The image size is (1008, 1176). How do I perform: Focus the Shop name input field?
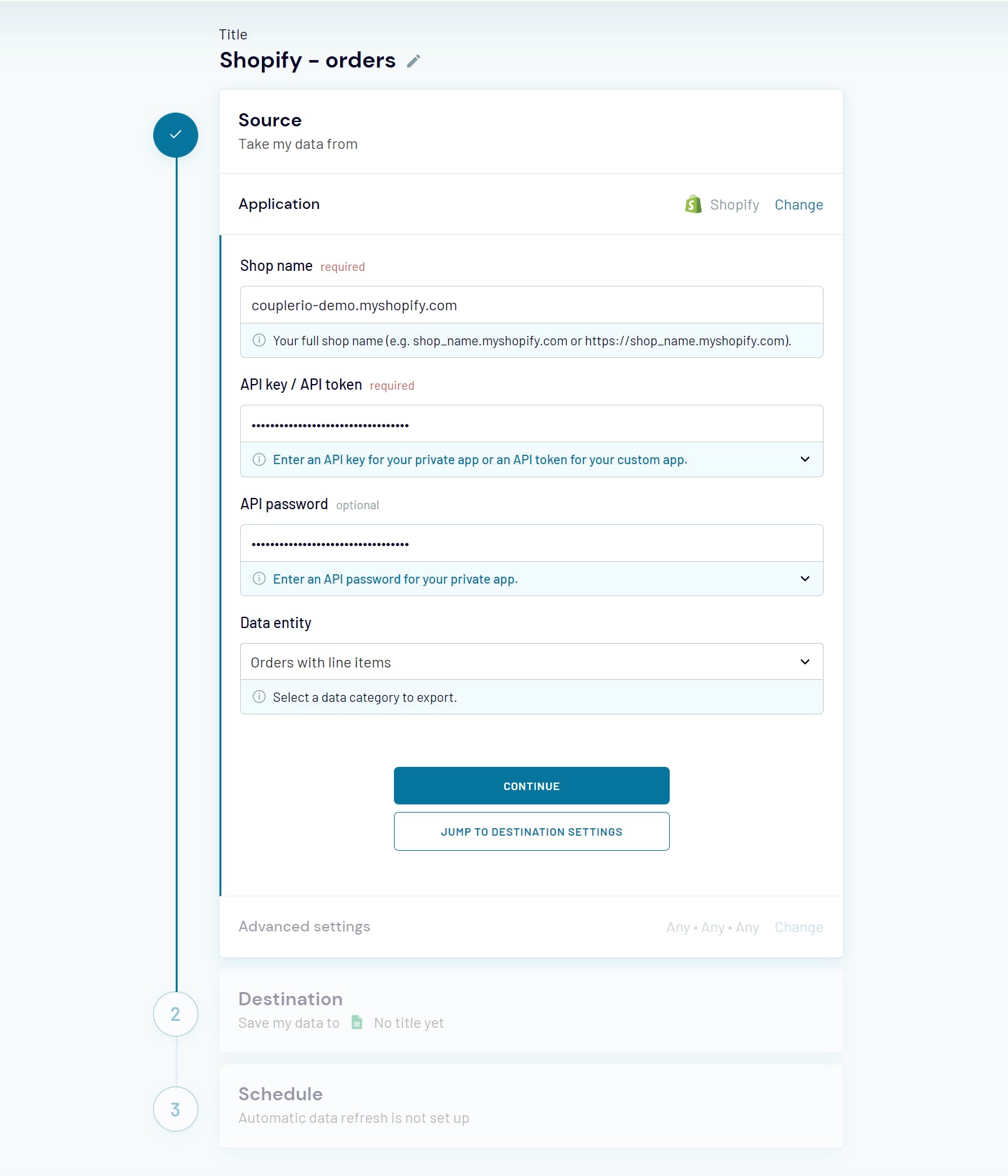531,305
